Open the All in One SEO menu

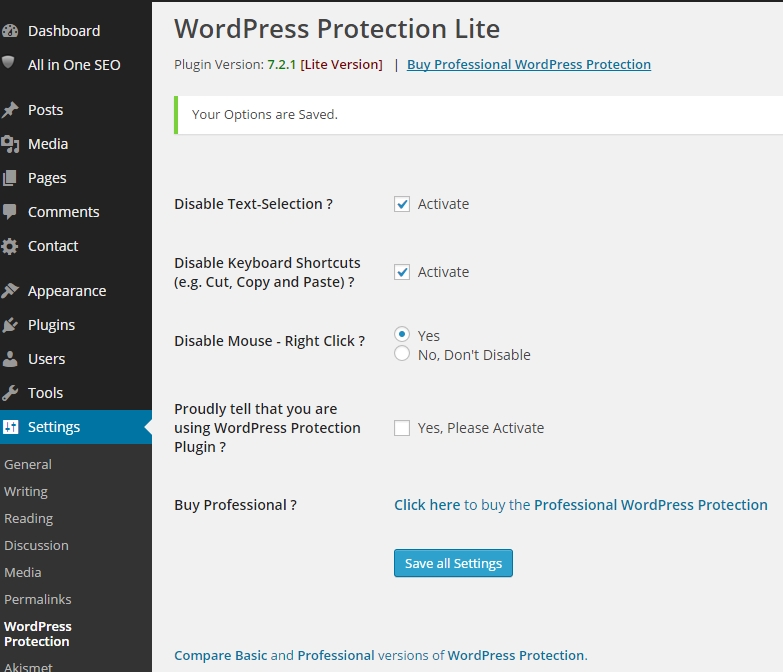coord(76,65)
